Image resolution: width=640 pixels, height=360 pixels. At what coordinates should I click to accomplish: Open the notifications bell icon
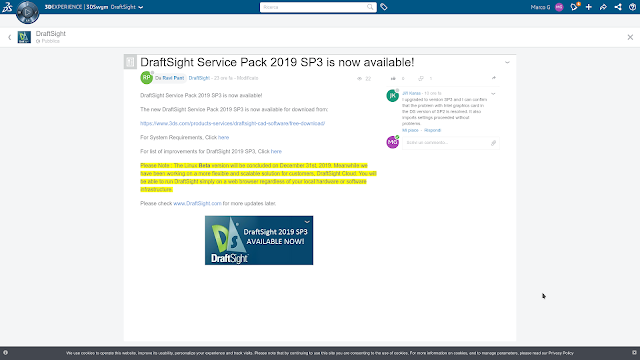pos(574,7)
